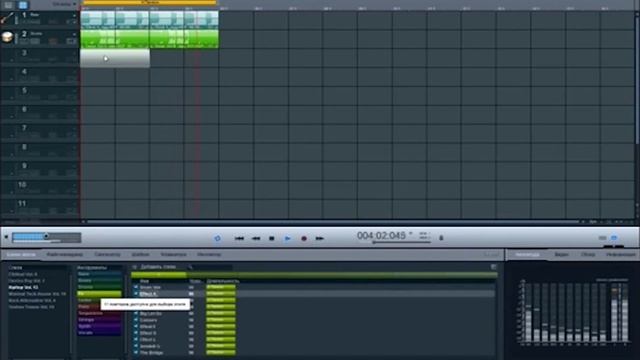Preview the Brain Vox loop speaker icon
This screenshot has width=640, height=360.
point(136,287)
